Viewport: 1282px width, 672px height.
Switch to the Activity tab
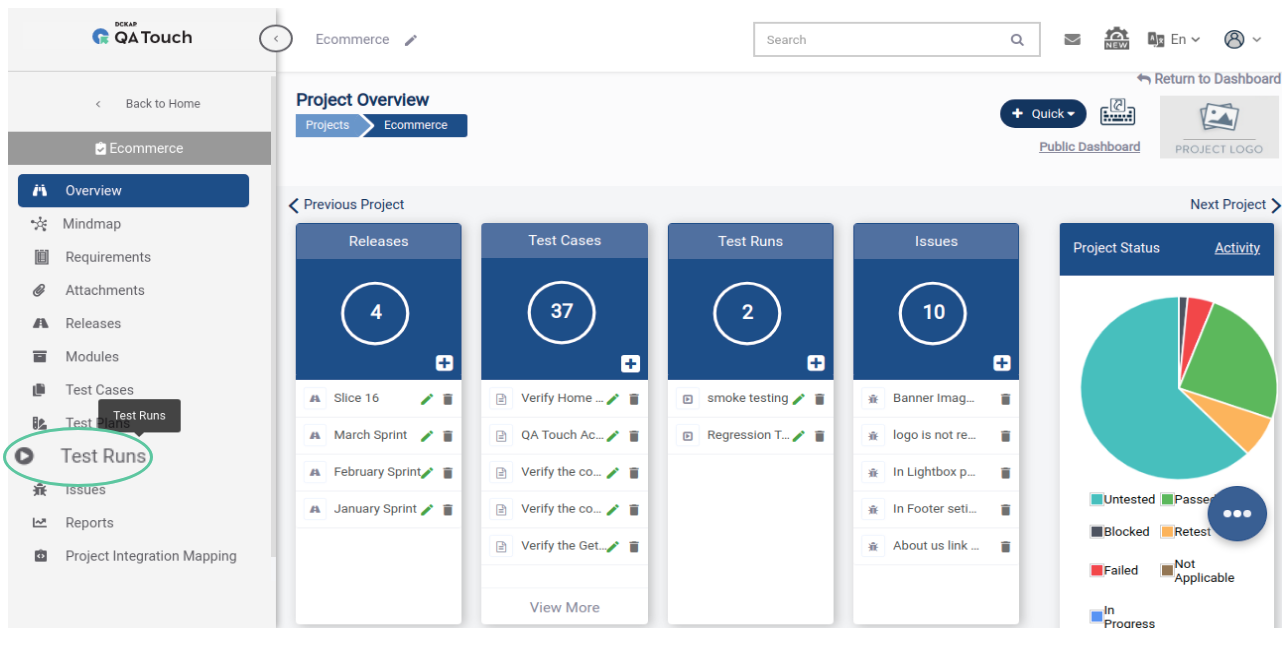point(1237,248)
